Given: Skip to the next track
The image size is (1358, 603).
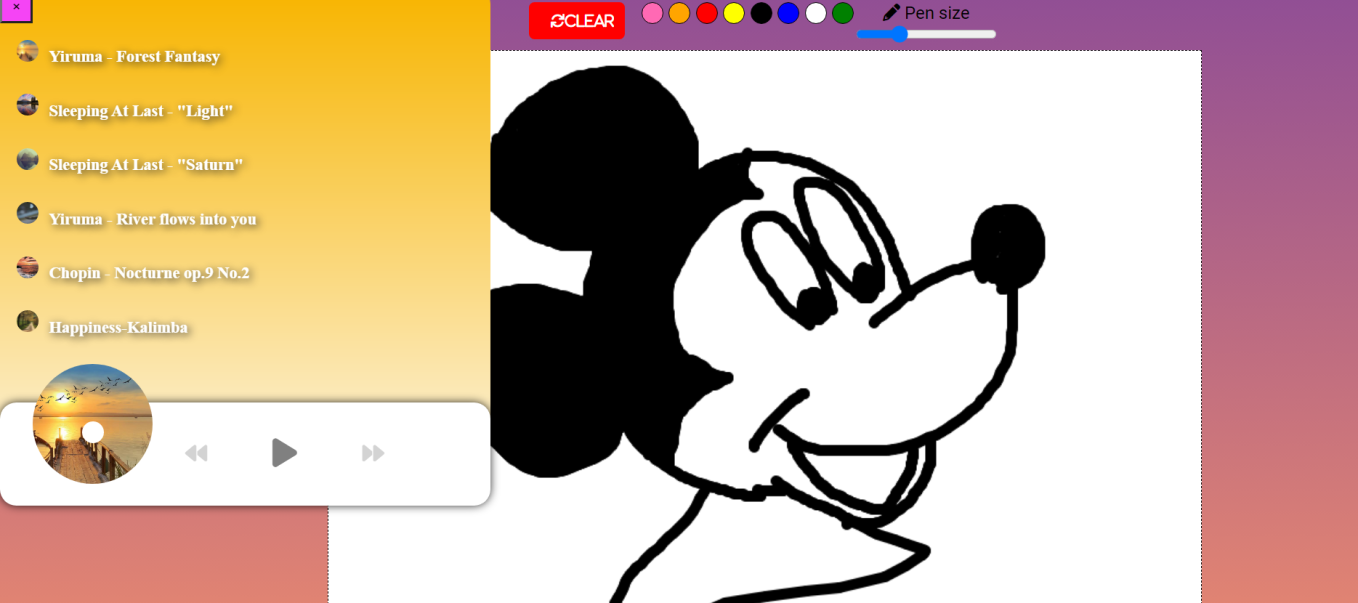Looking at the screenshot, I should pos(373,453).
